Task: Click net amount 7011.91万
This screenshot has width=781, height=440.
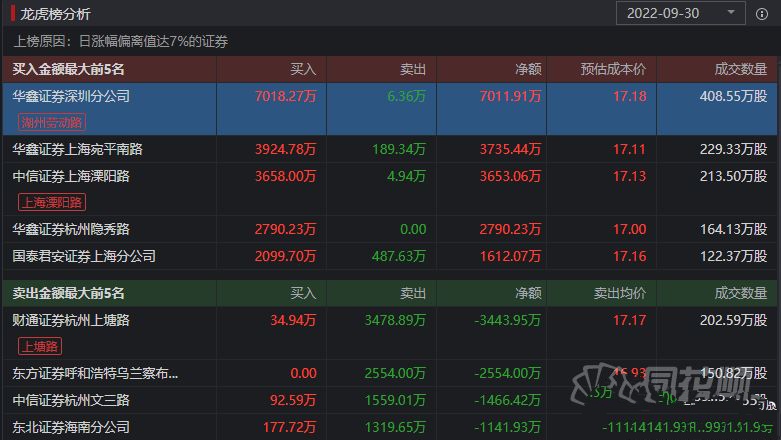Action: tap(511, 96)
